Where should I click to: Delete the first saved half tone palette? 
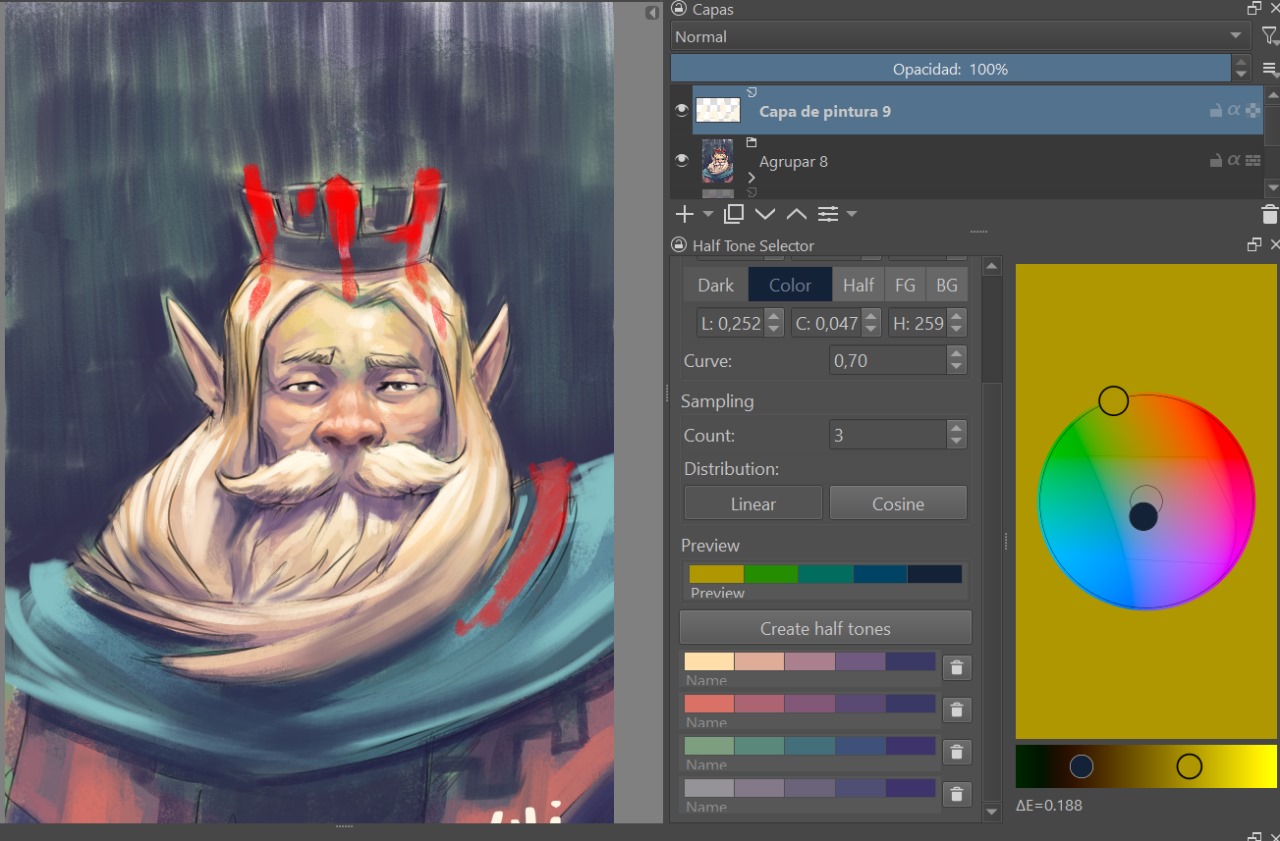pyautogui.click(x=956, y=668)
